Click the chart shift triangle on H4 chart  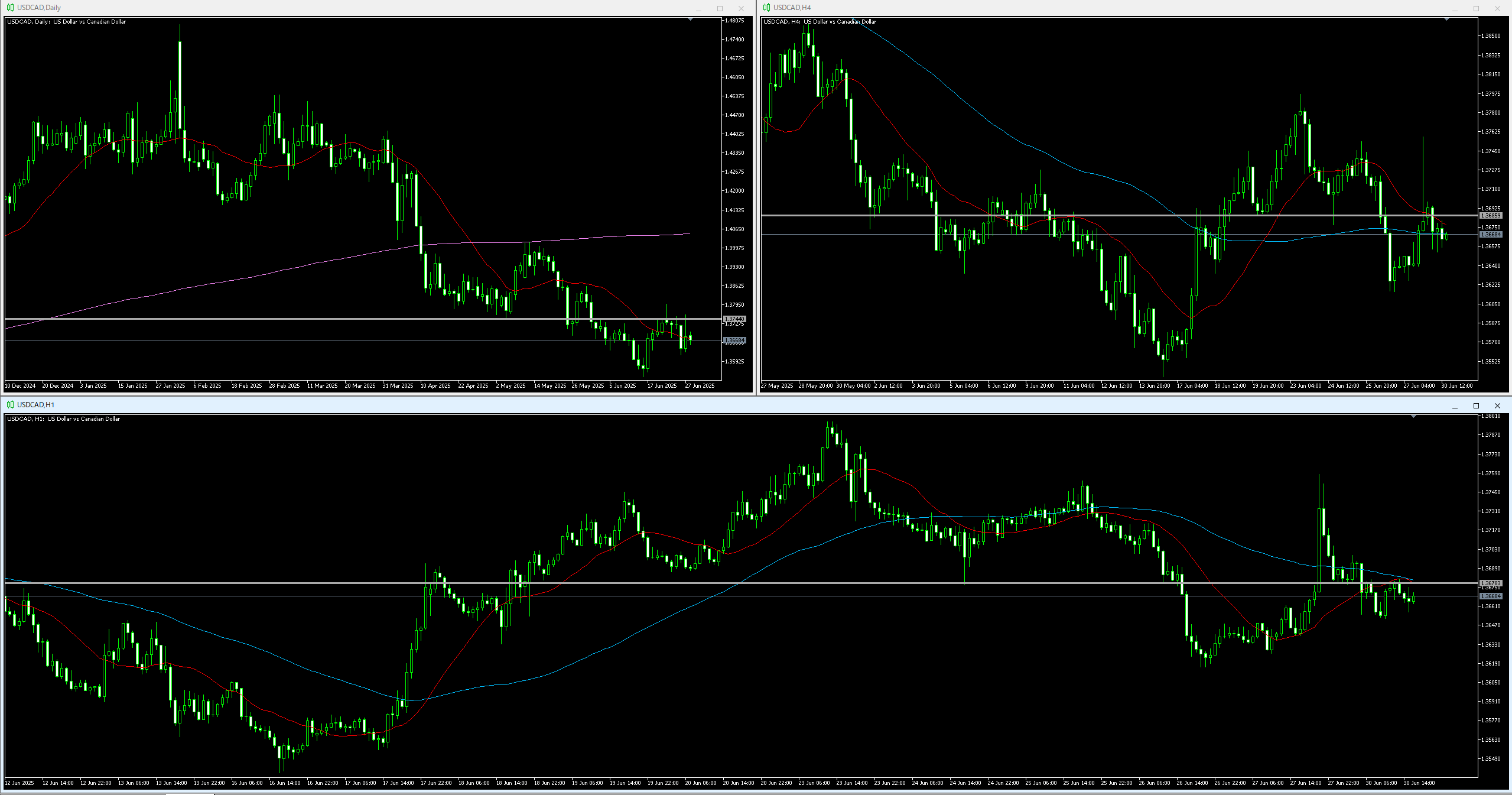pyautogui.click(x=1446, y=20)
